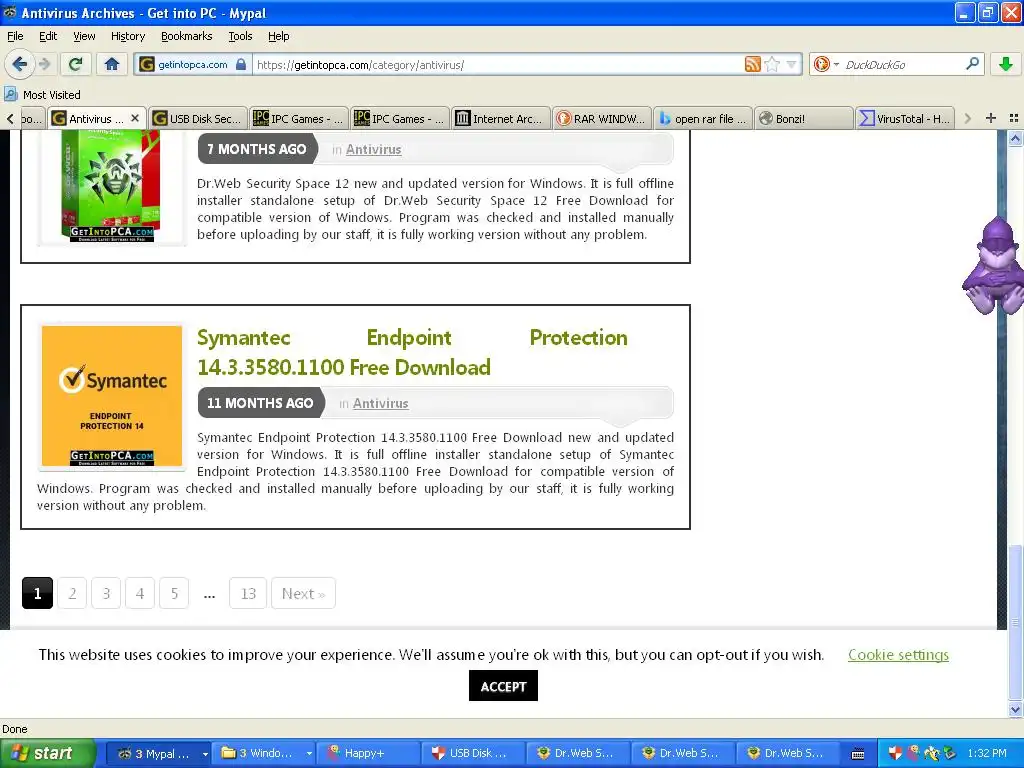Click the 1:32 PM system clock
1024x768 pixels.
point(987,753)
